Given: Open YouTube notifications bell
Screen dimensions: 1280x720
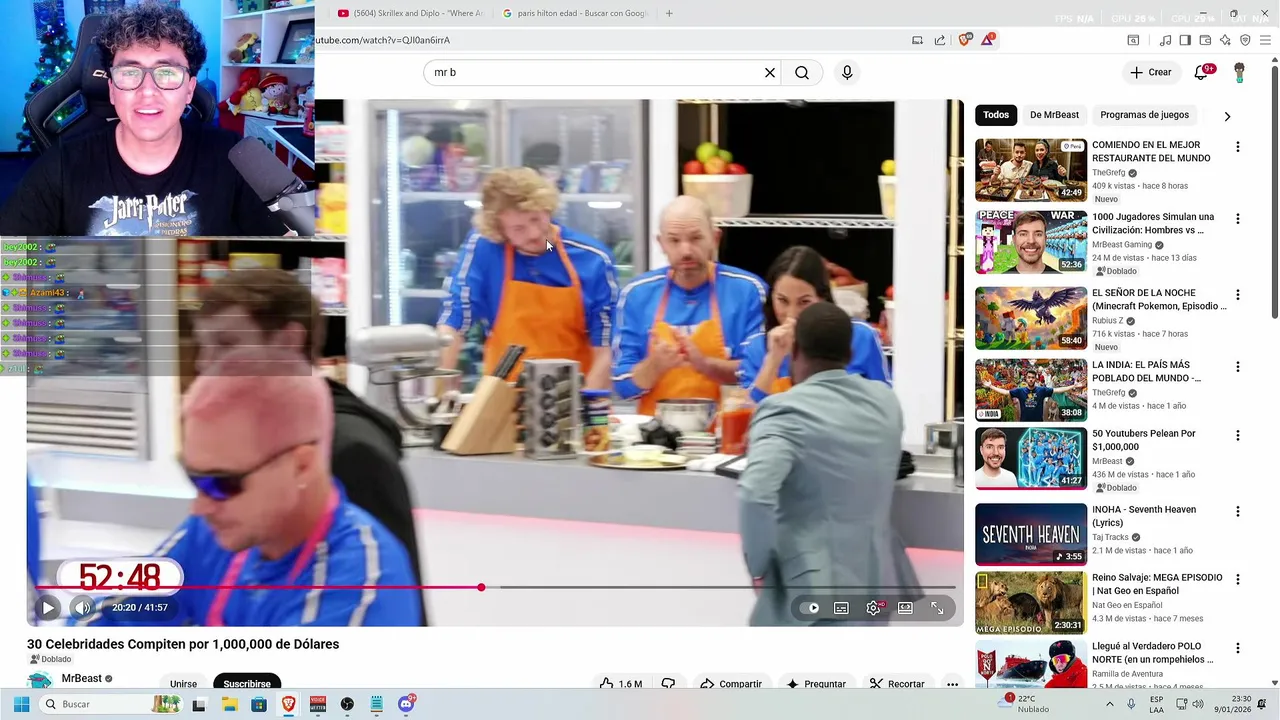Looking at the screenshot, I should click(1202, 72).
